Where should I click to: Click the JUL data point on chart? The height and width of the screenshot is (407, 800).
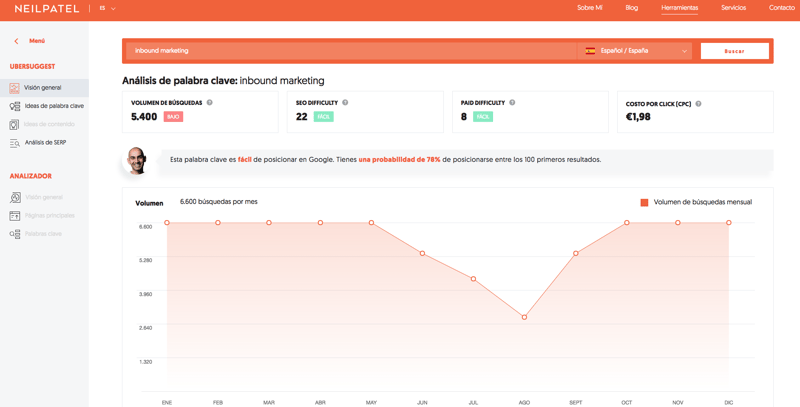point(473,279)
